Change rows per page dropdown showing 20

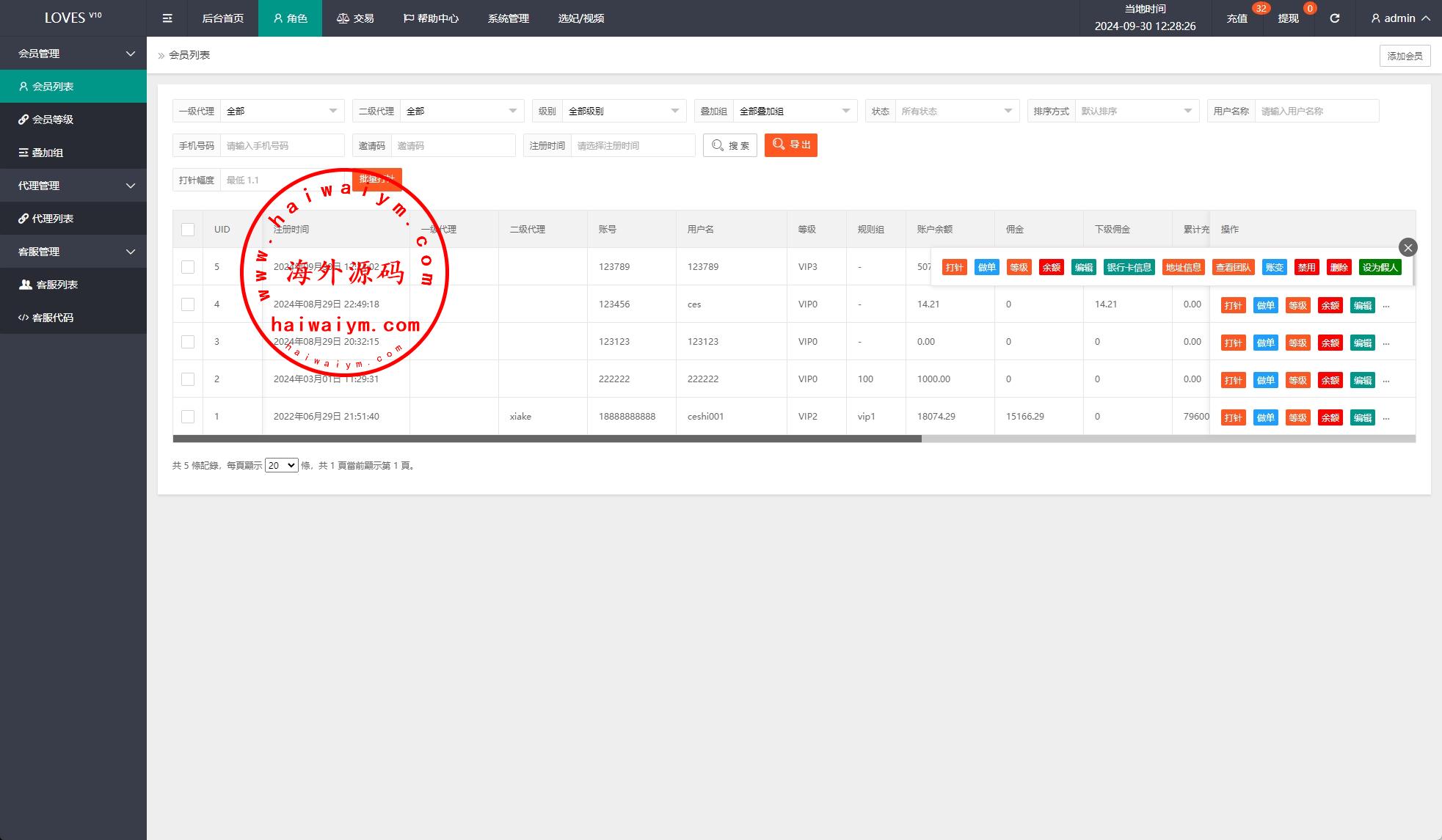click(281, 465)
